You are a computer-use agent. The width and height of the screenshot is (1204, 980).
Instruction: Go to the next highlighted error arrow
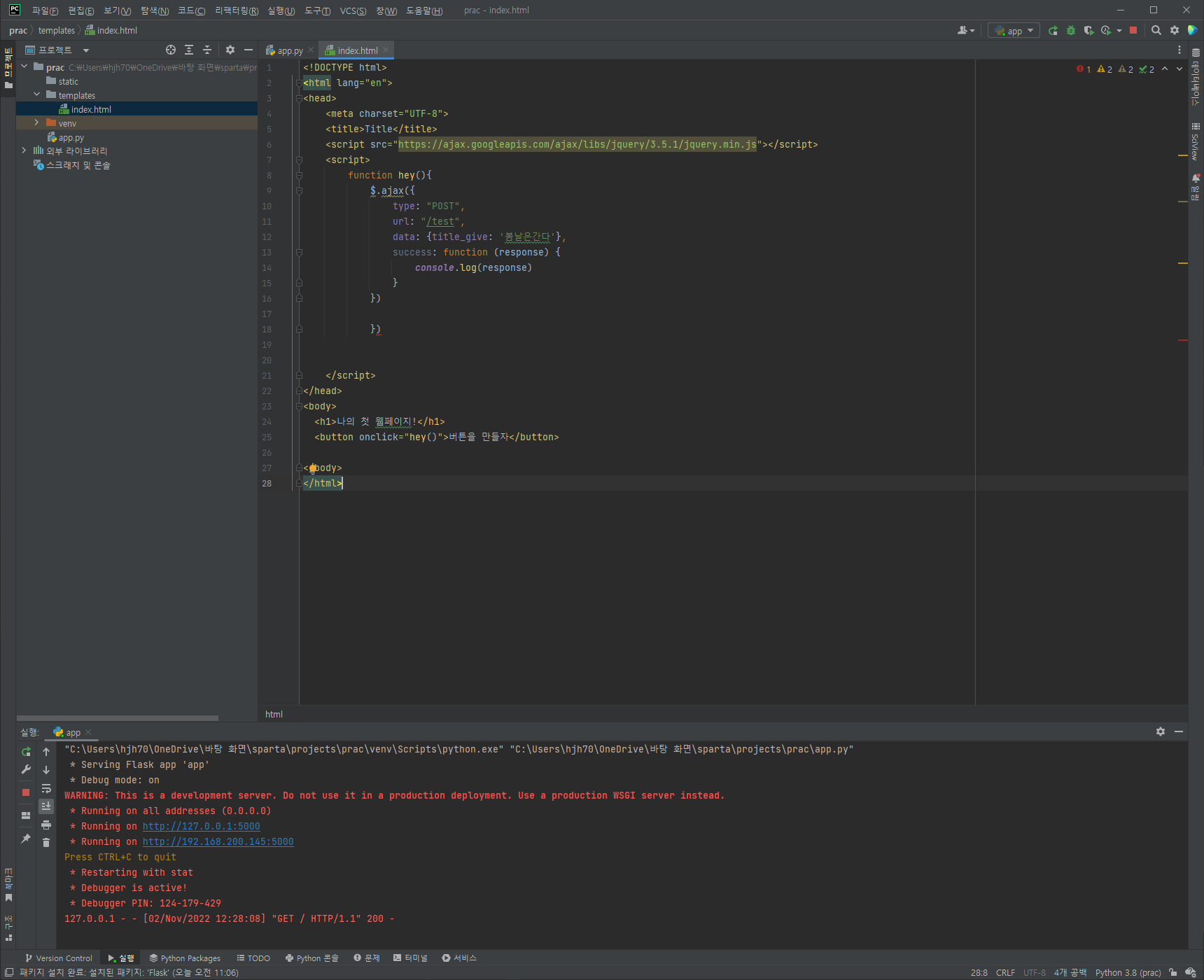coord(1179,69)
